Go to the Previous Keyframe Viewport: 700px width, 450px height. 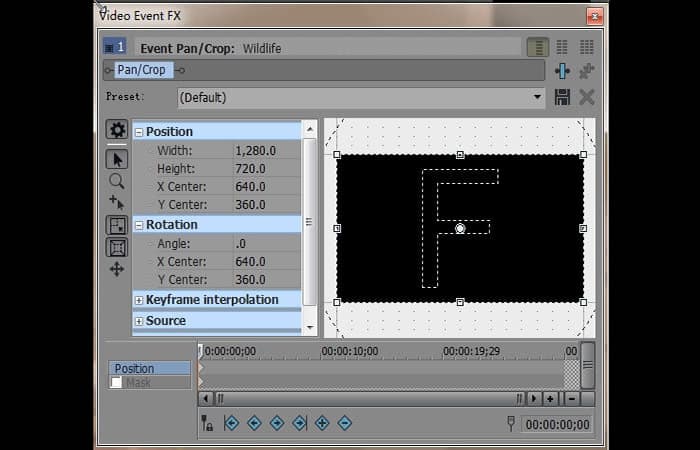pos(254,423)
